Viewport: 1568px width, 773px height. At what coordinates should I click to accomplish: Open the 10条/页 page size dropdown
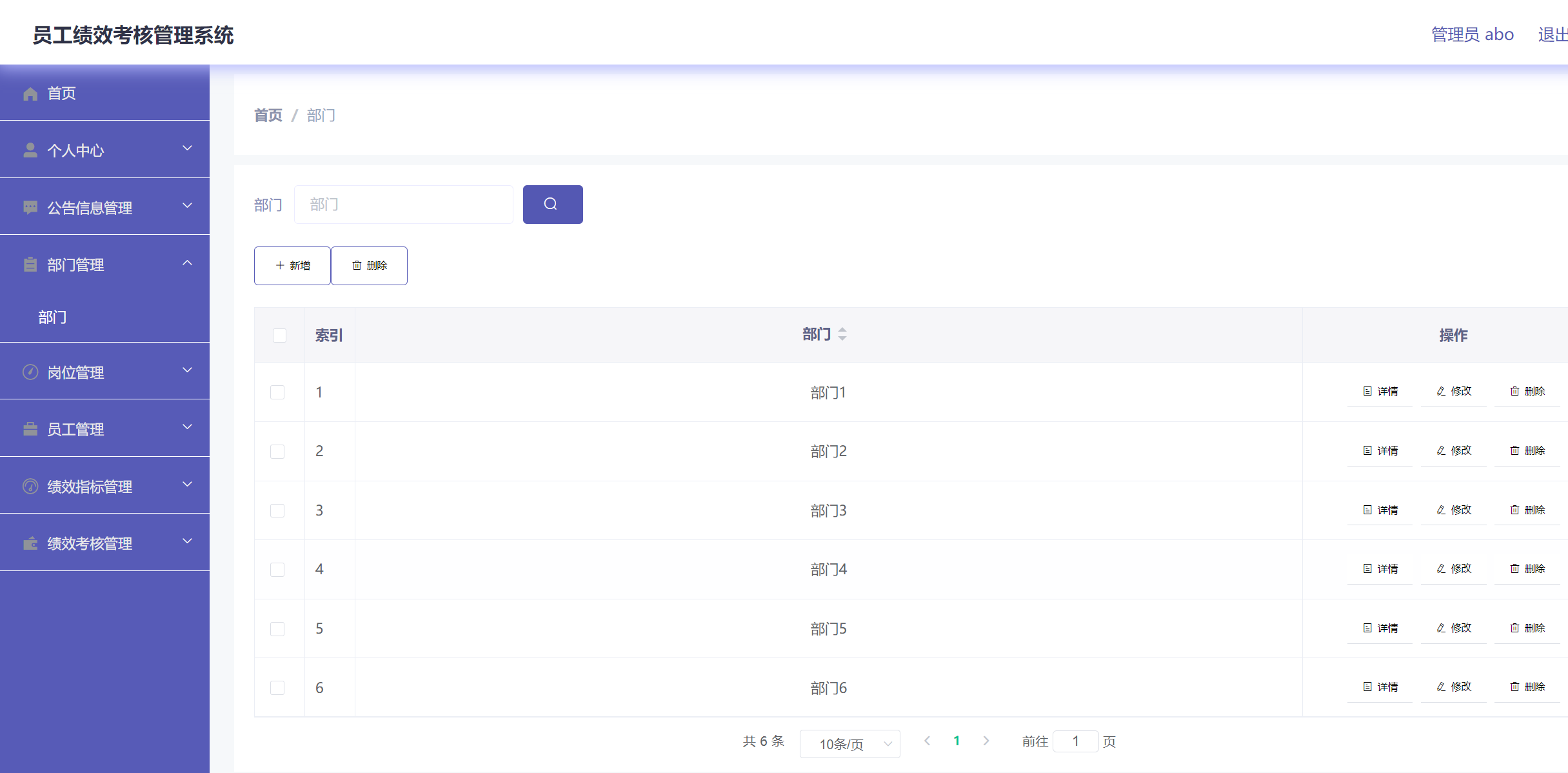click(x=849, y=743)
